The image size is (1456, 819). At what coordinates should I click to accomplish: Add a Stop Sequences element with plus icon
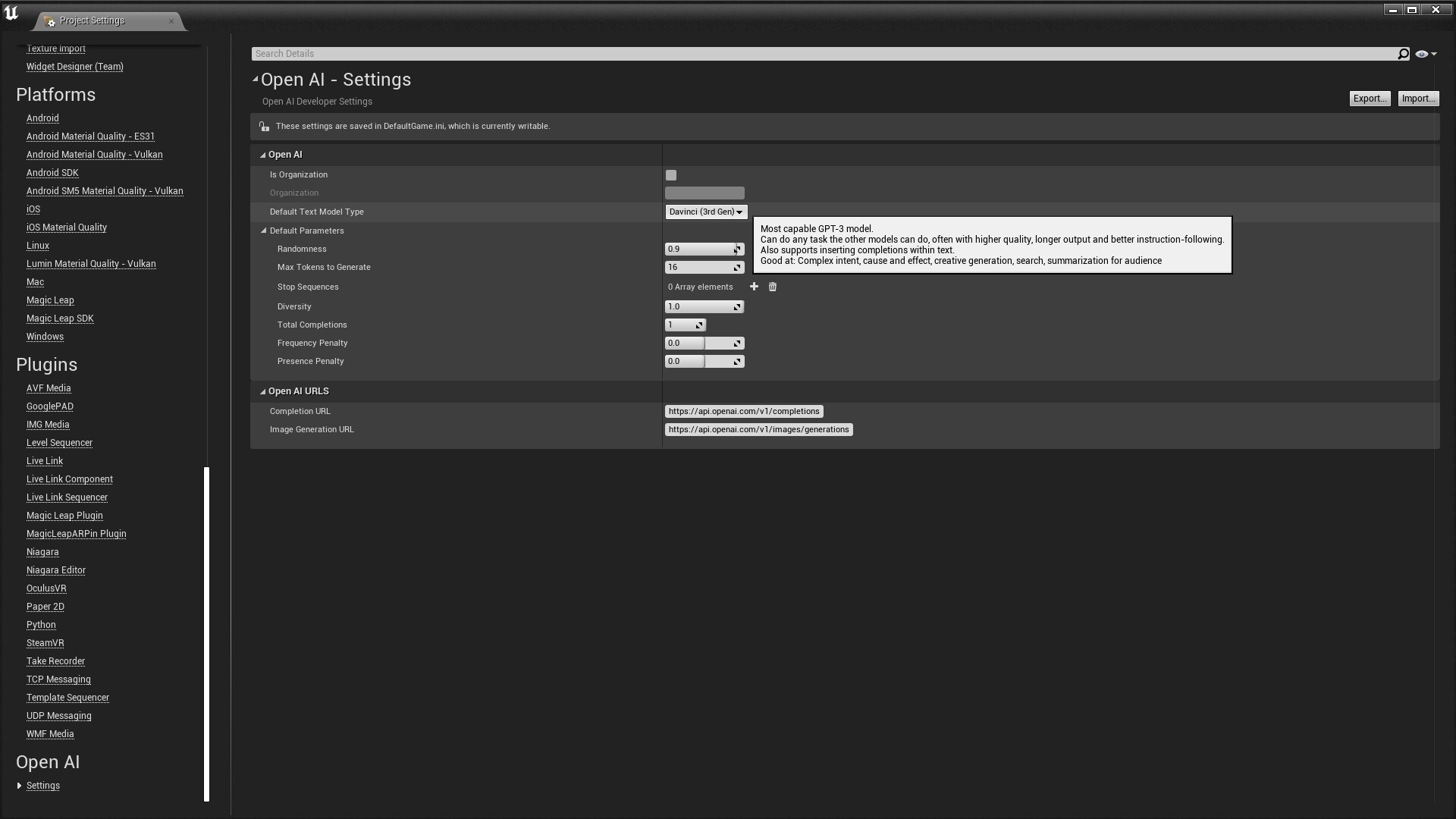pyautogui.click(x=754, y=287)
